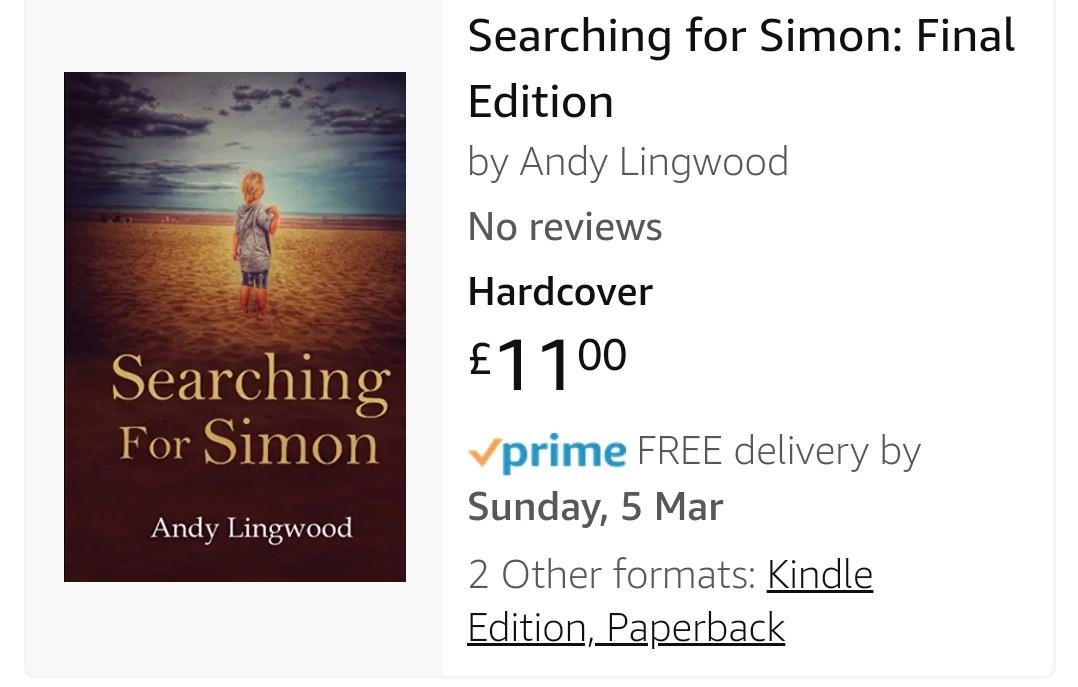This screenshot has width=1078, height=687.
Task: Click the large "11" in the price
Action: click(535, 365)
